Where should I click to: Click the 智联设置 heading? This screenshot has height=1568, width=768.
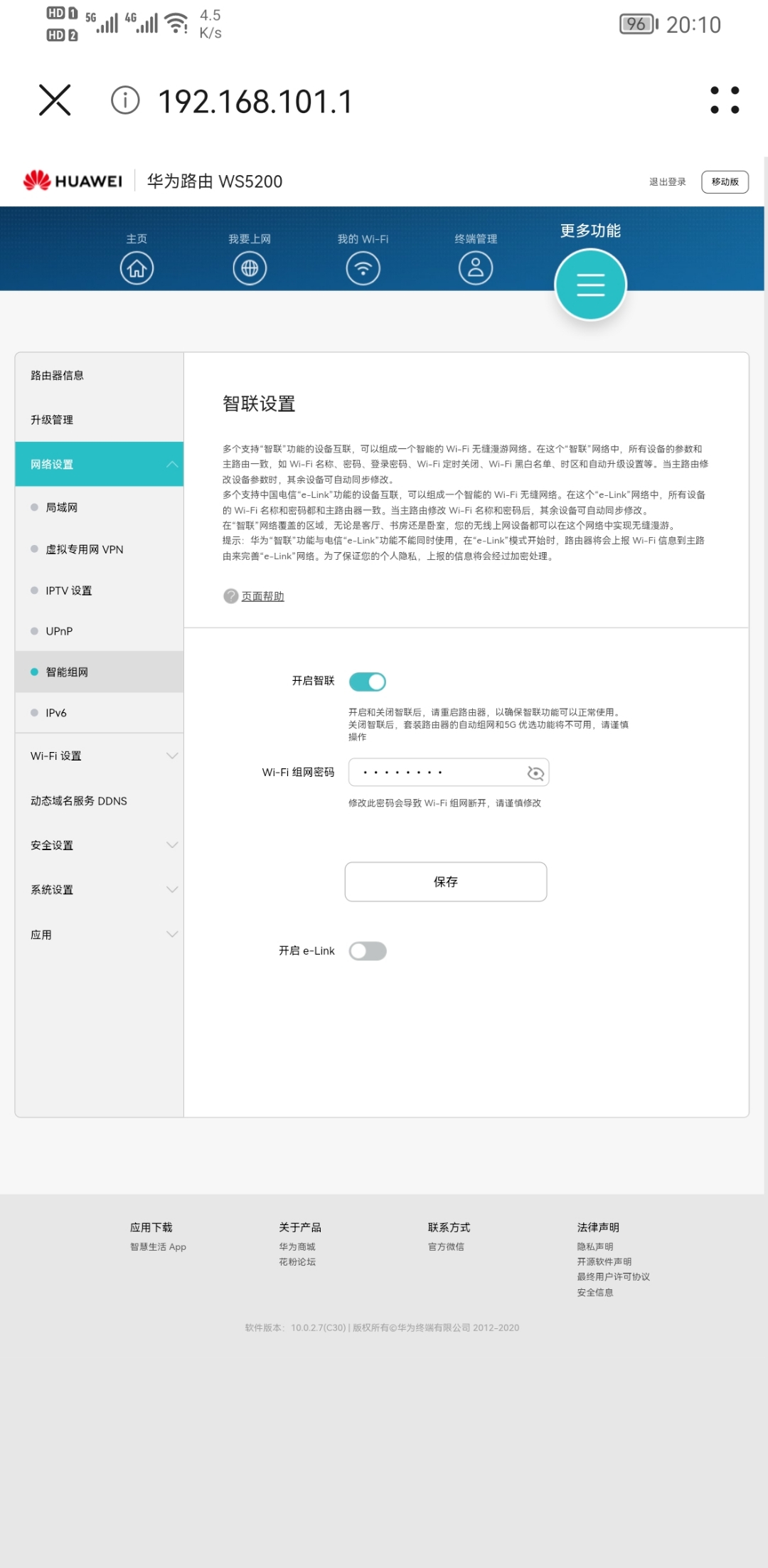[259, 404]
